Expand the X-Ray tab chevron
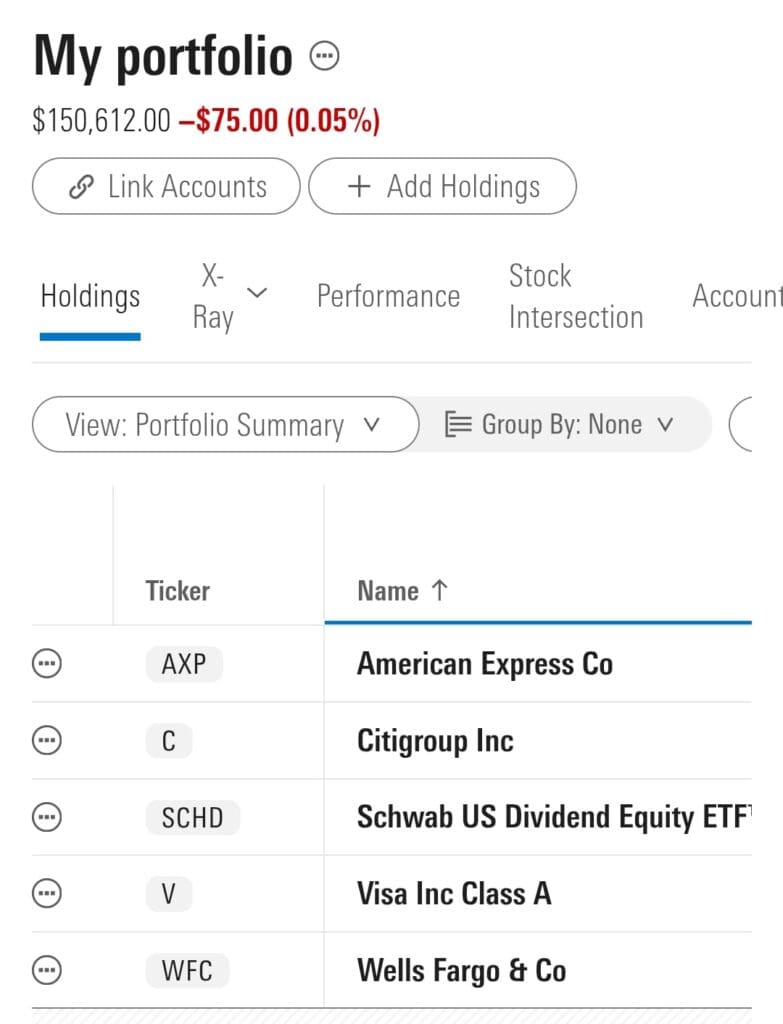 point(257,293)
